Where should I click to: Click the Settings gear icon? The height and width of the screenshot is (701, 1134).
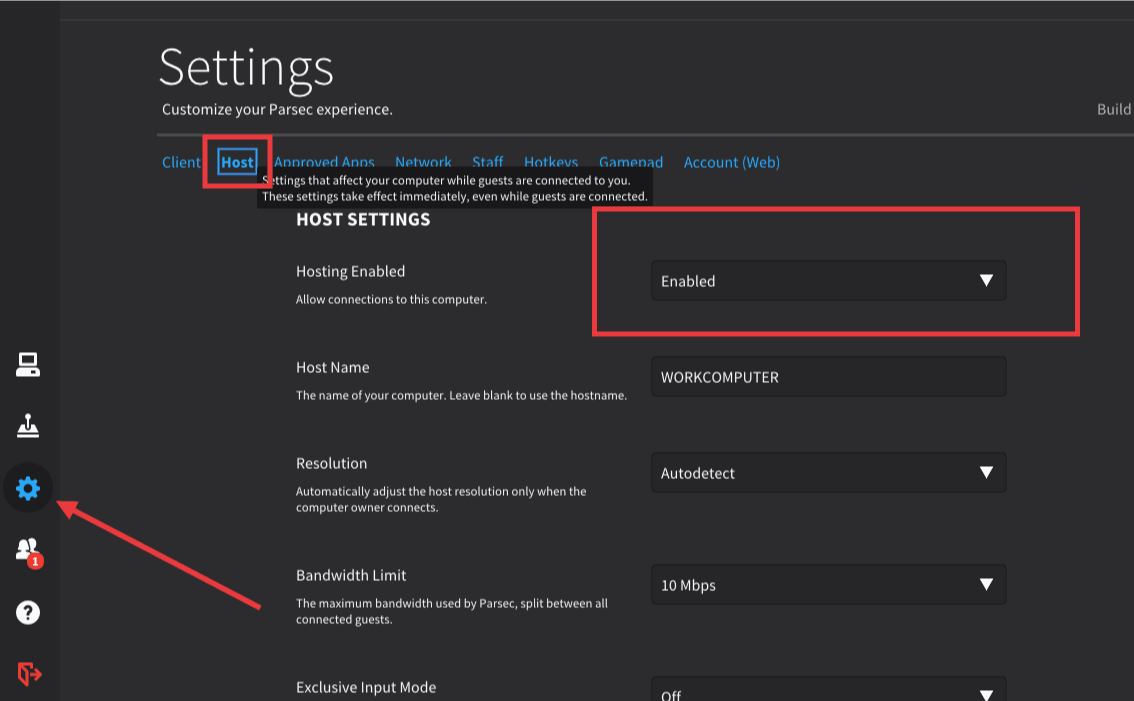(x=28, y=488)
